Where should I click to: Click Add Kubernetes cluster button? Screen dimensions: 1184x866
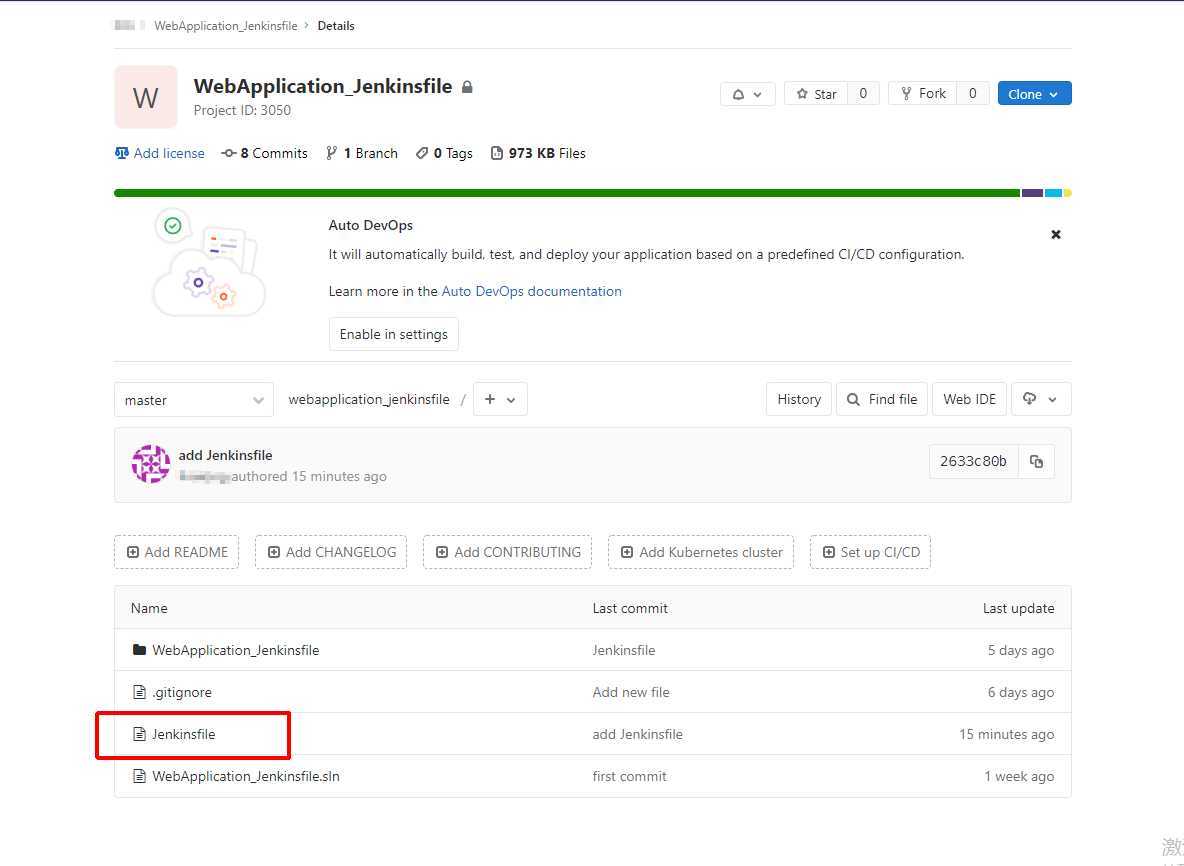point(701,552)
